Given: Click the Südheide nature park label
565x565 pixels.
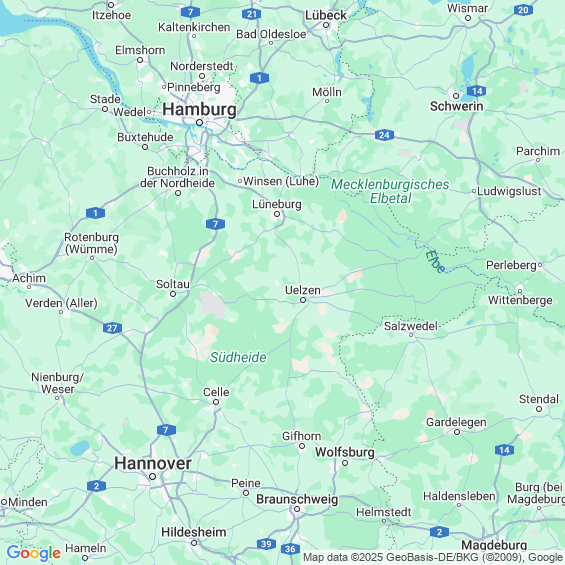Looking at the screenshot, I should coord(238,357).
